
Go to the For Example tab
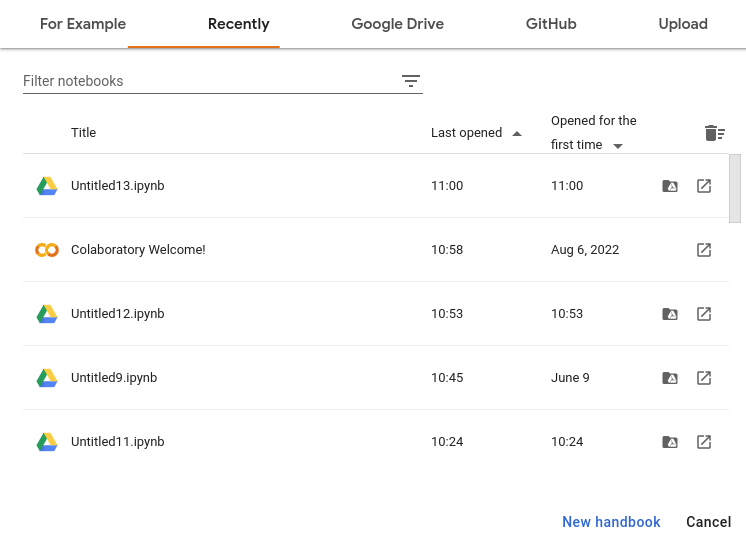click(x=83, y=24)
